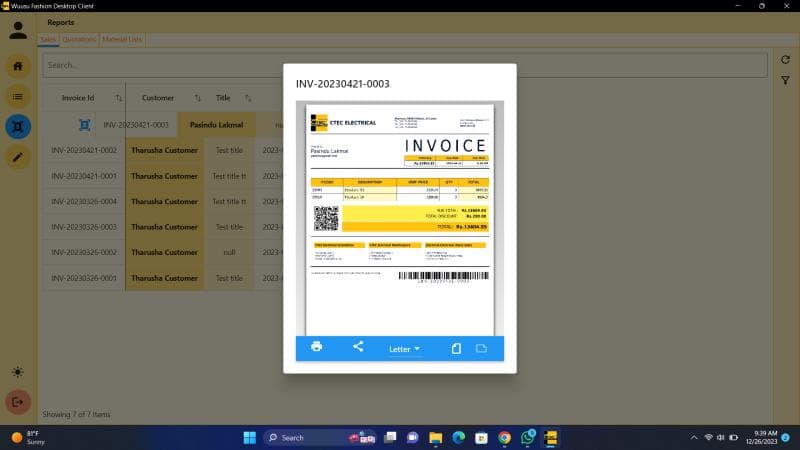The height and width of the screenshot is (450, 800).
Task: Select the Reports sidebar icon
Action: 18,126
